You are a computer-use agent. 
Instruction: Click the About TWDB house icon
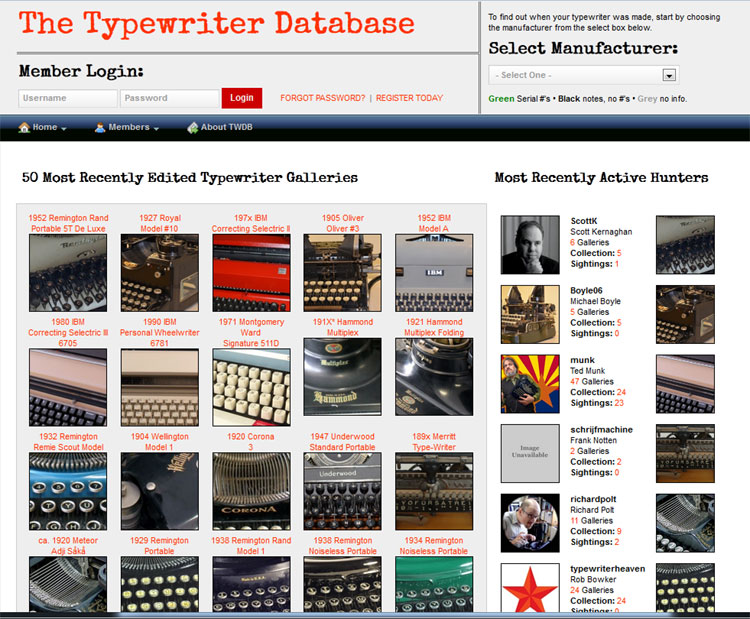tap(192, 128)
